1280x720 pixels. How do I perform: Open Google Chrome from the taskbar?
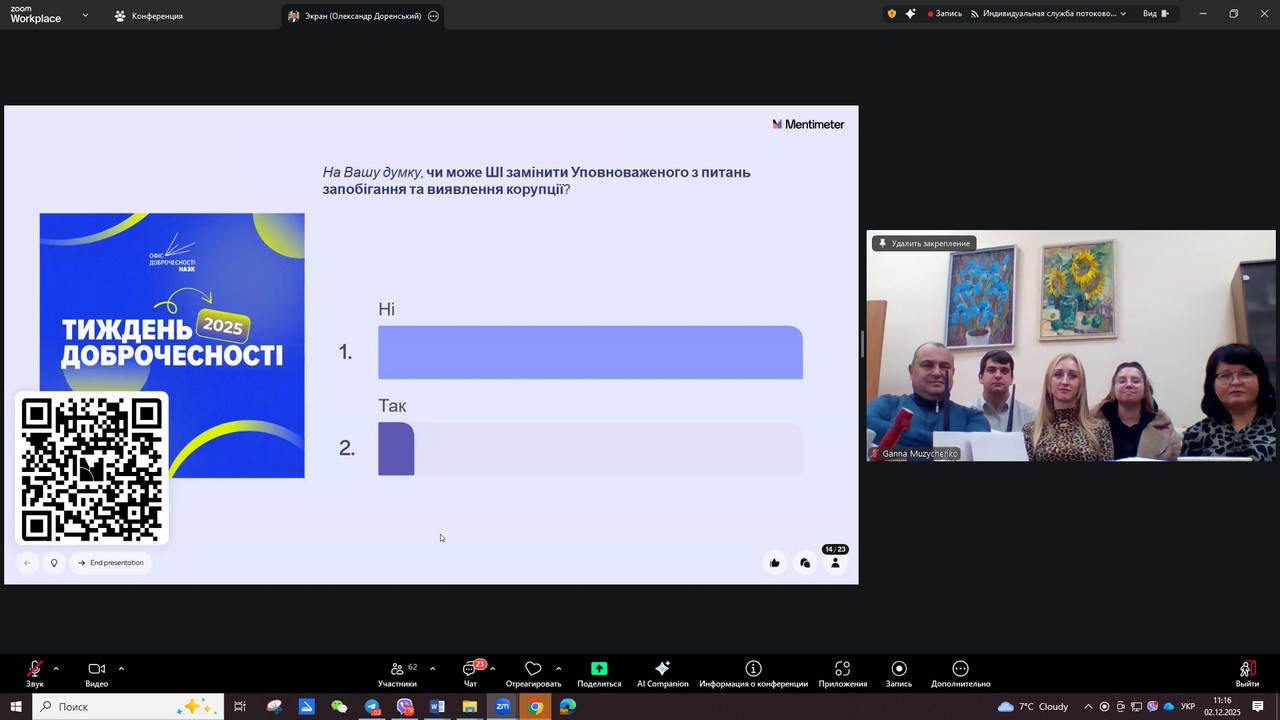(536, 707)
